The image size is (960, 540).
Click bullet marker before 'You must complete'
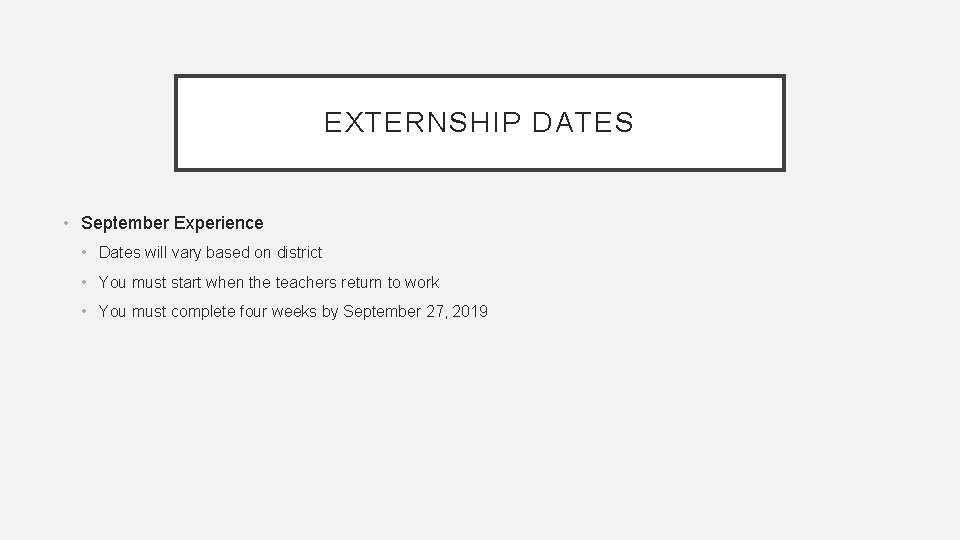tap(87, 312)
